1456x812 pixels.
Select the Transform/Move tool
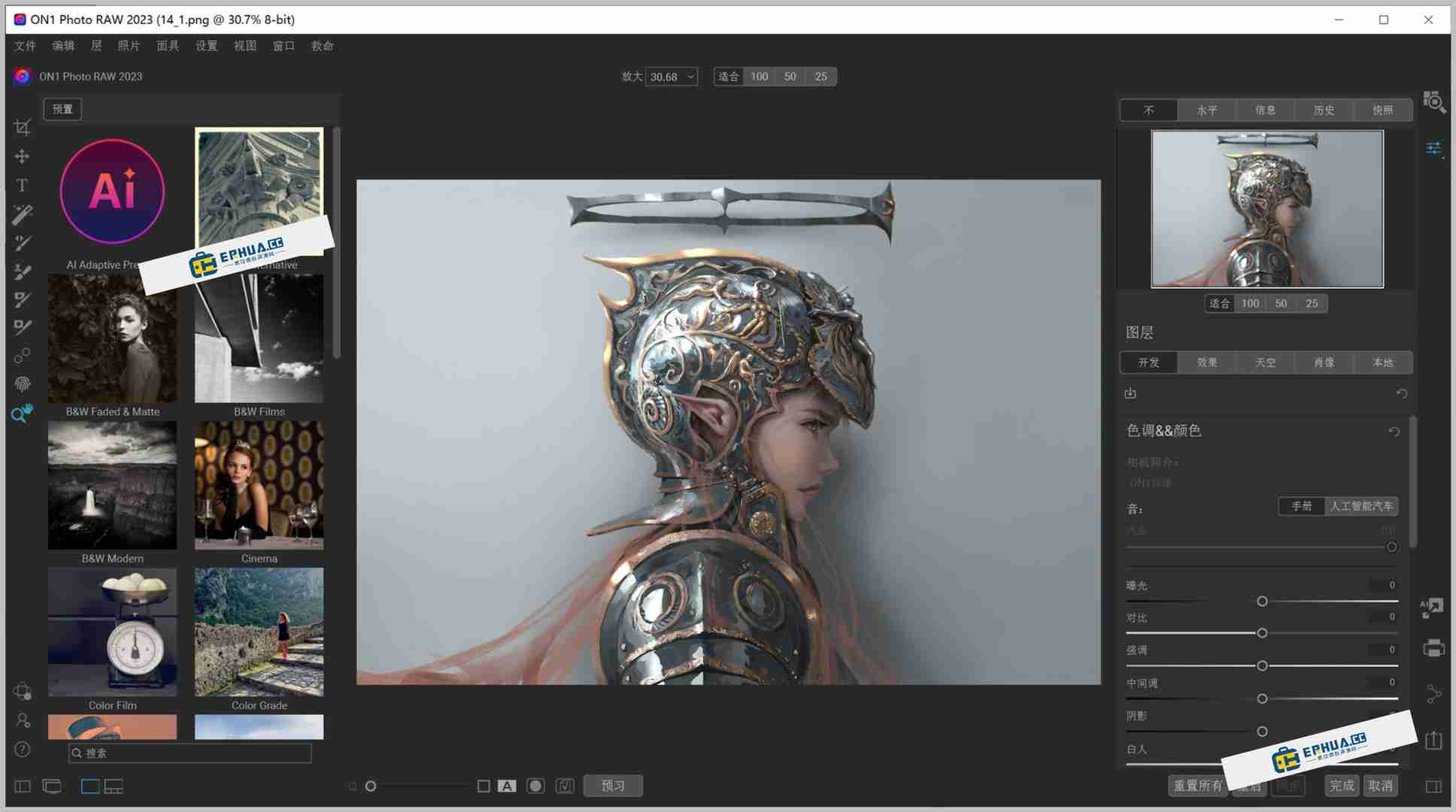[x=22, y=156]
